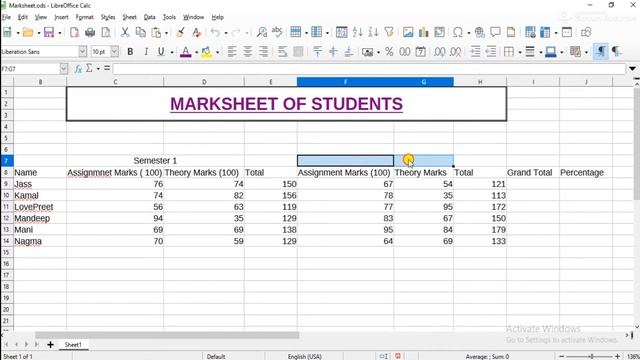This screenshot has width=640, height=360.
Task: Sort descending toolbar icon
Action: point(373,32)
